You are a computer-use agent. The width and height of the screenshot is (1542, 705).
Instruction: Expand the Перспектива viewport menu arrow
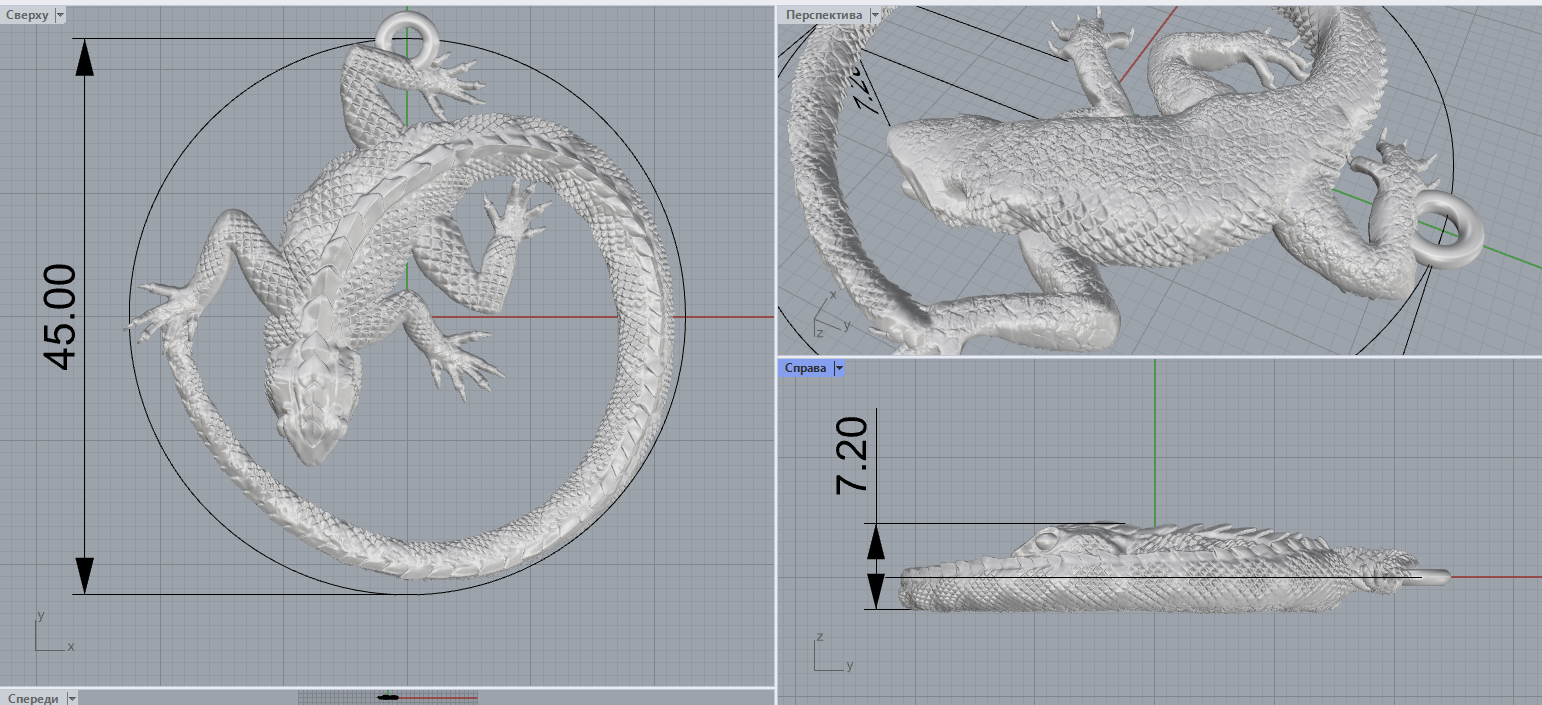click(875, 15)
